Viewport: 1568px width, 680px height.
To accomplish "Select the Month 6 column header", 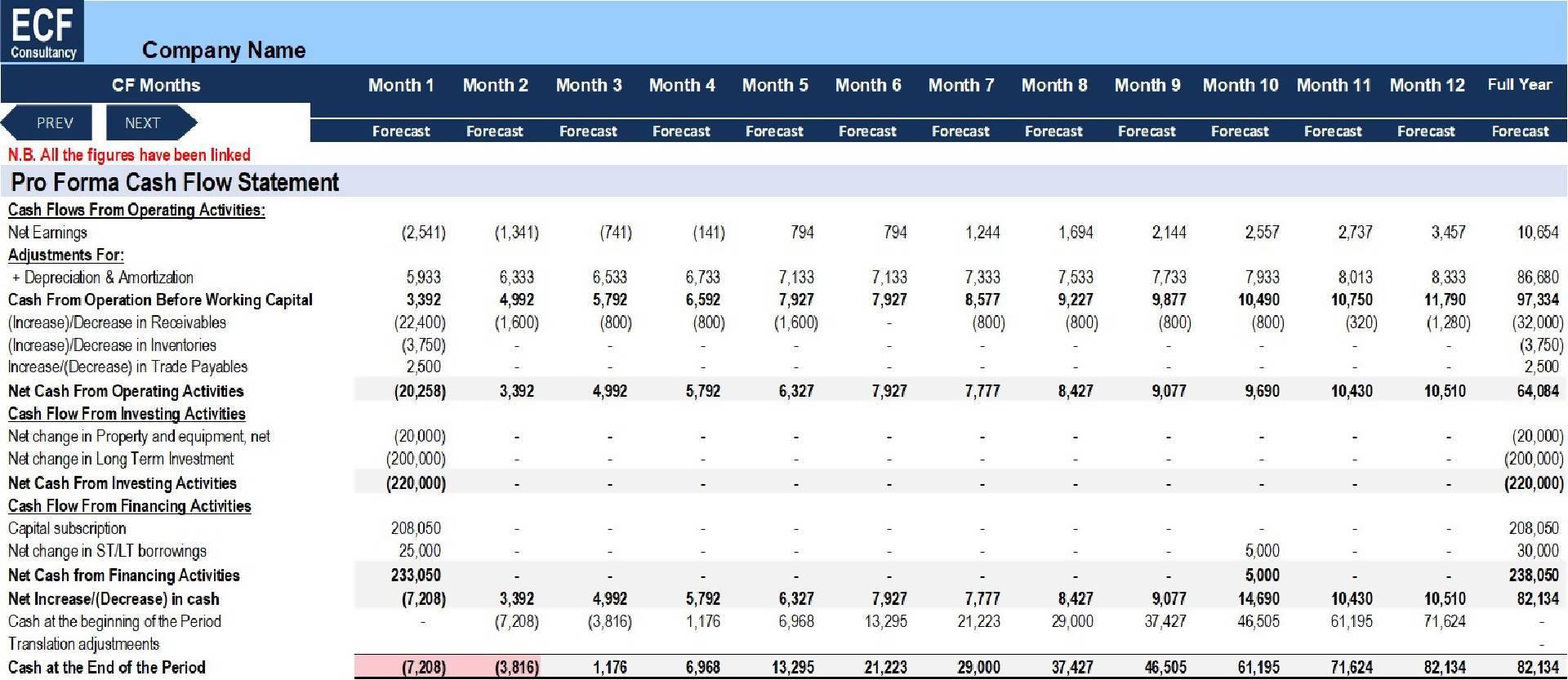I will pyautogui.click(x=868, y=85).
